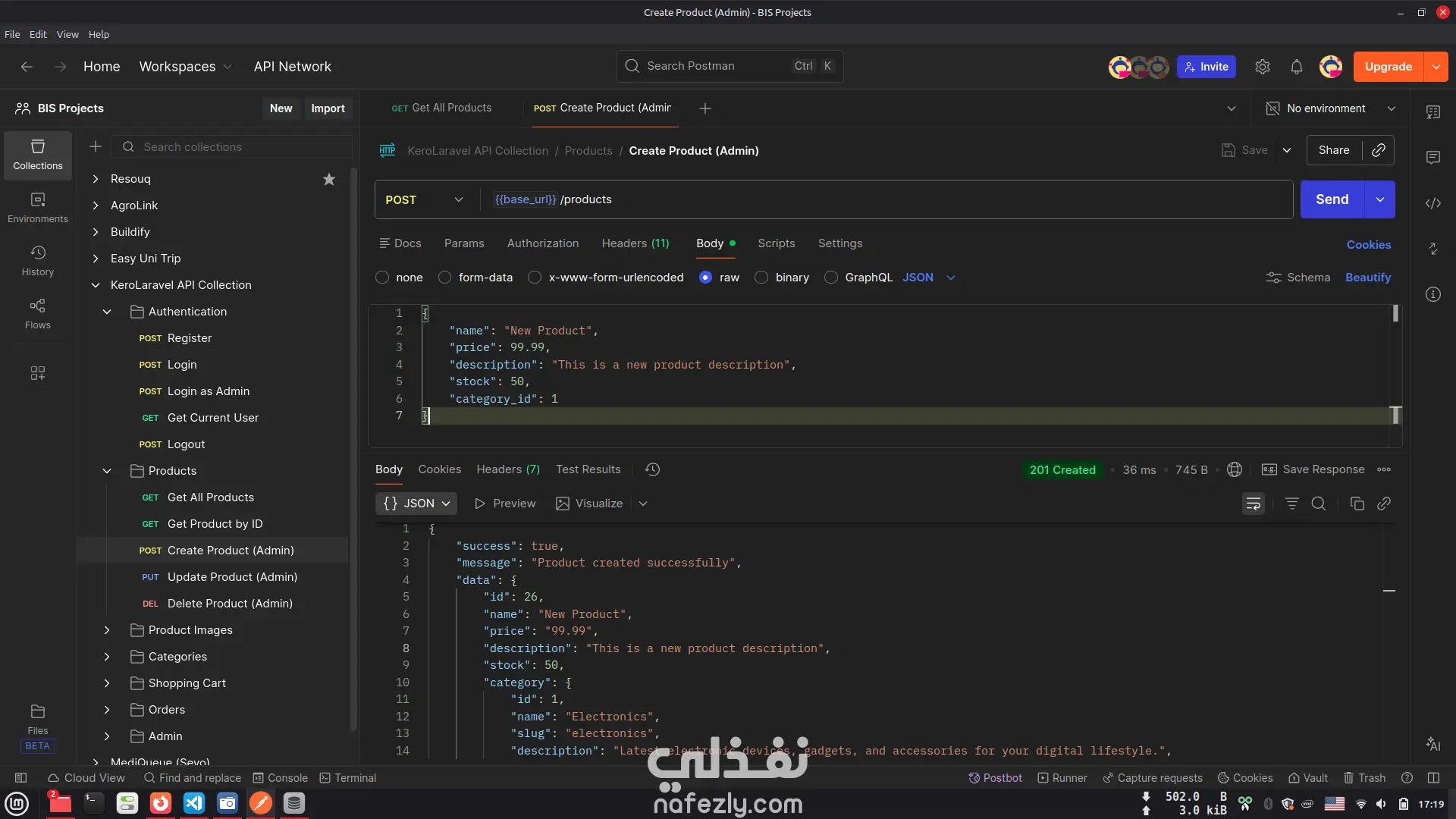Screen dimensions: 1456x819
Task: Choose the none body option
Action: click(382, 278)
